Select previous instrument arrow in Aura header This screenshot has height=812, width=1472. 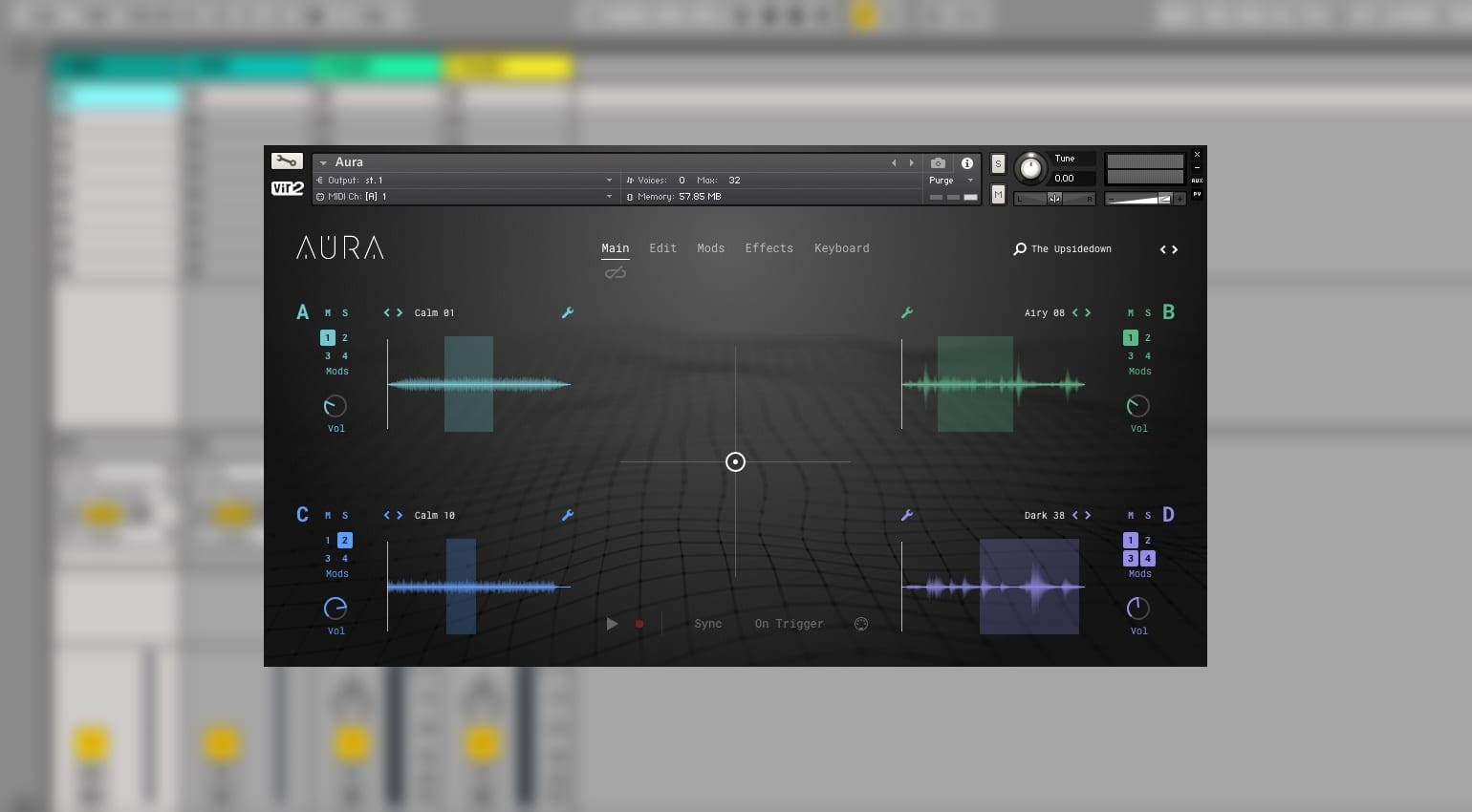894,163
